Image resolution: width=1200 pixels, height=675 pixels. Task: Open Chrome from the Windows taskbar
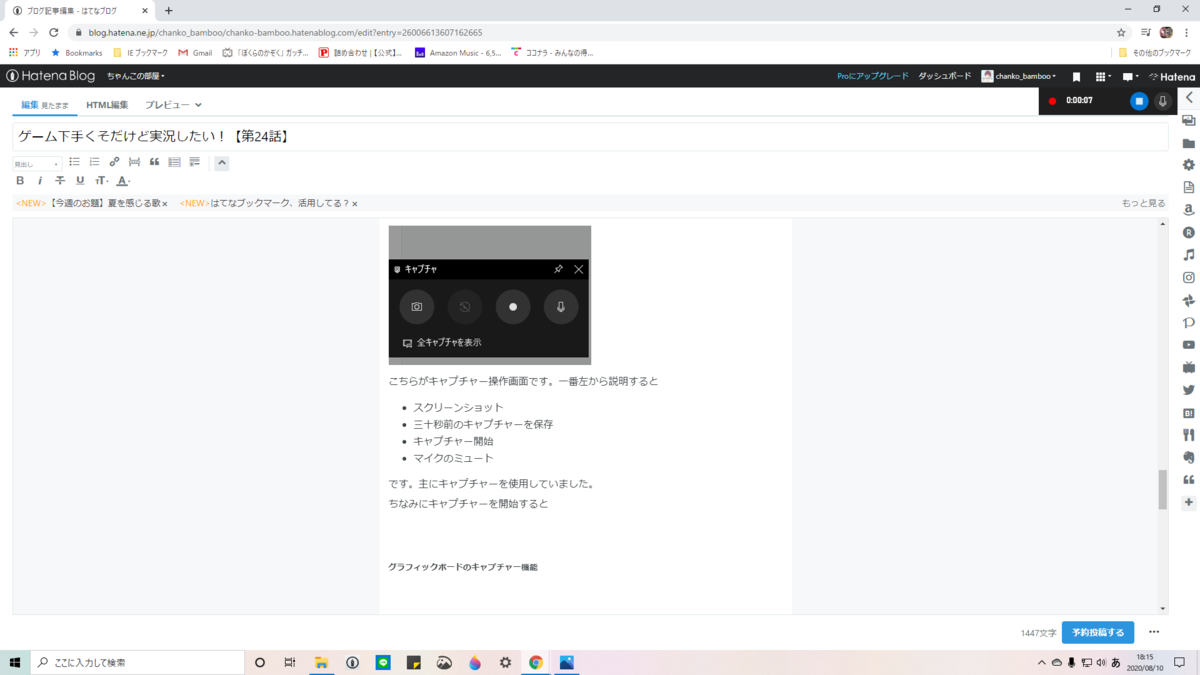pos(536,662)
